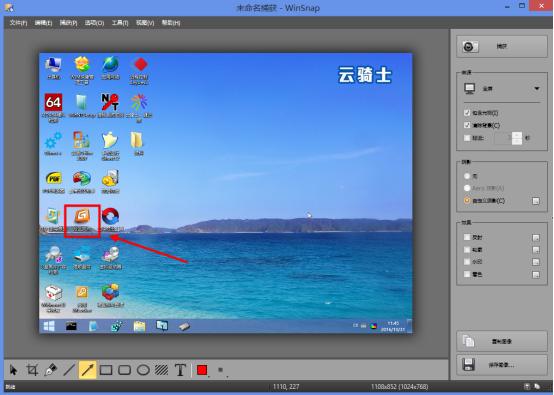Open Watermark (水印) effect settings button
Screen dimensions: 554x395
(536, 262)
